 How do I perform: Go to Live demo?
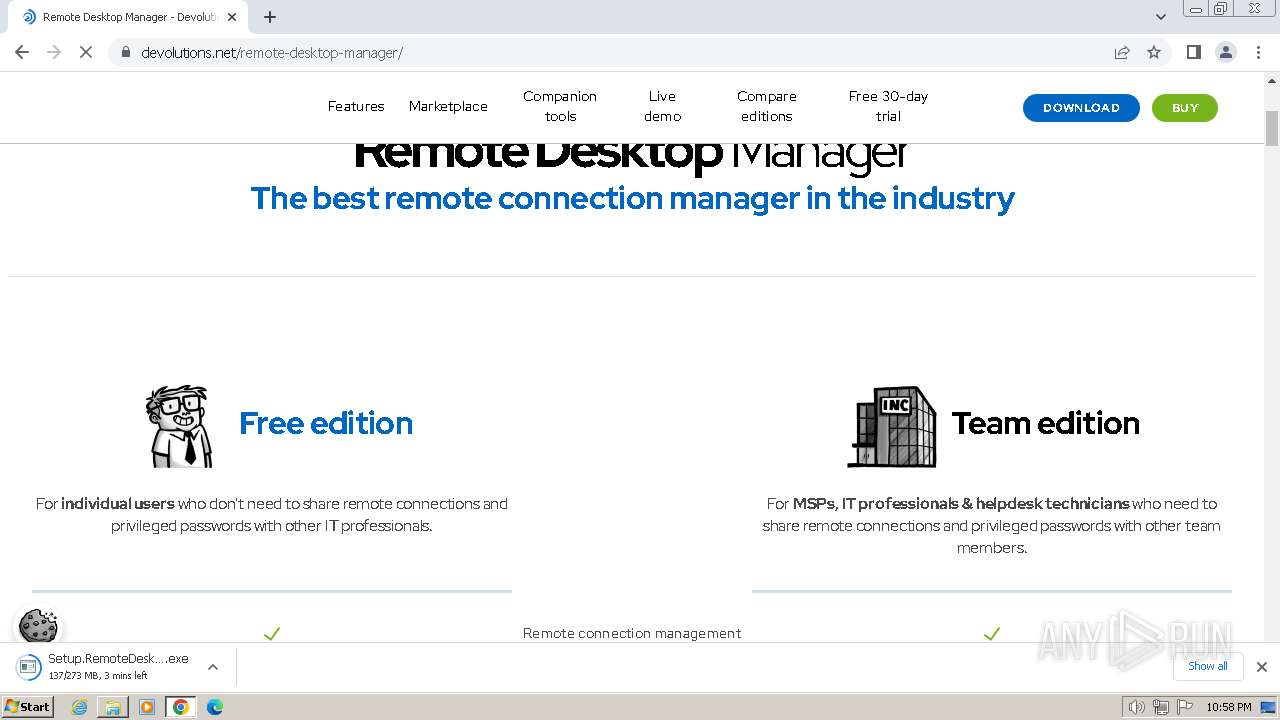[662, 106]
